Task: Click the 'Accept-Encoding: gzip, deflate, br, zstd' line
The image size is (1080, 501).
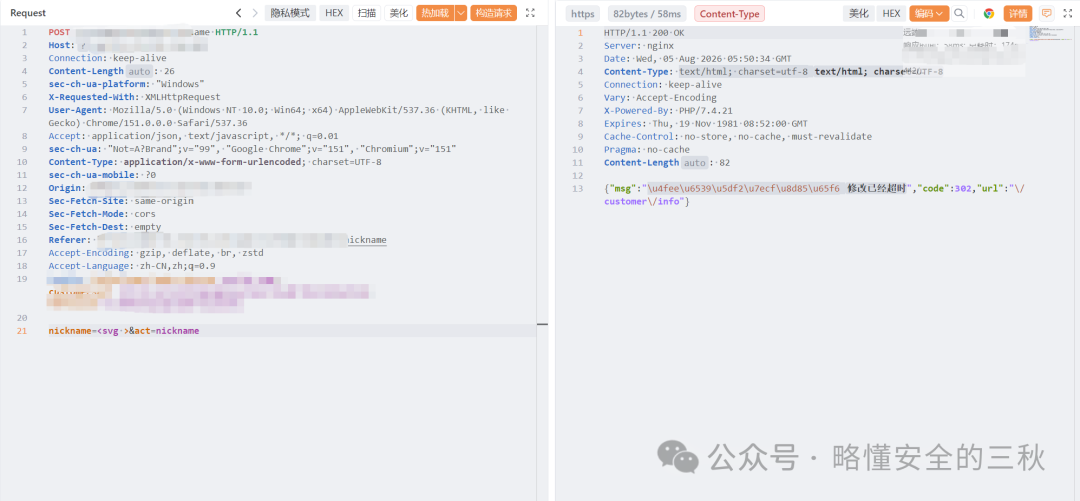Action: click(156, 253)
